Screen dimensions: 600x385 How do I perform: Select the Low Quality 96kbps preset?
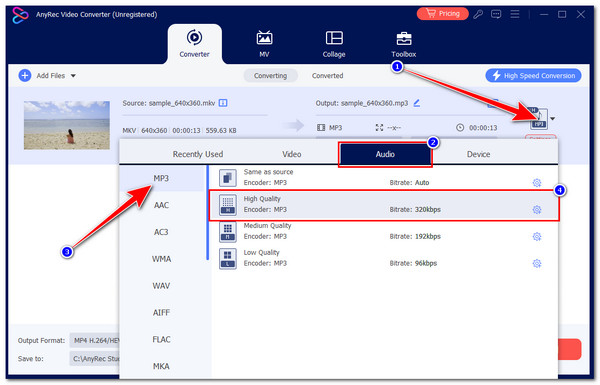(384, 258)
